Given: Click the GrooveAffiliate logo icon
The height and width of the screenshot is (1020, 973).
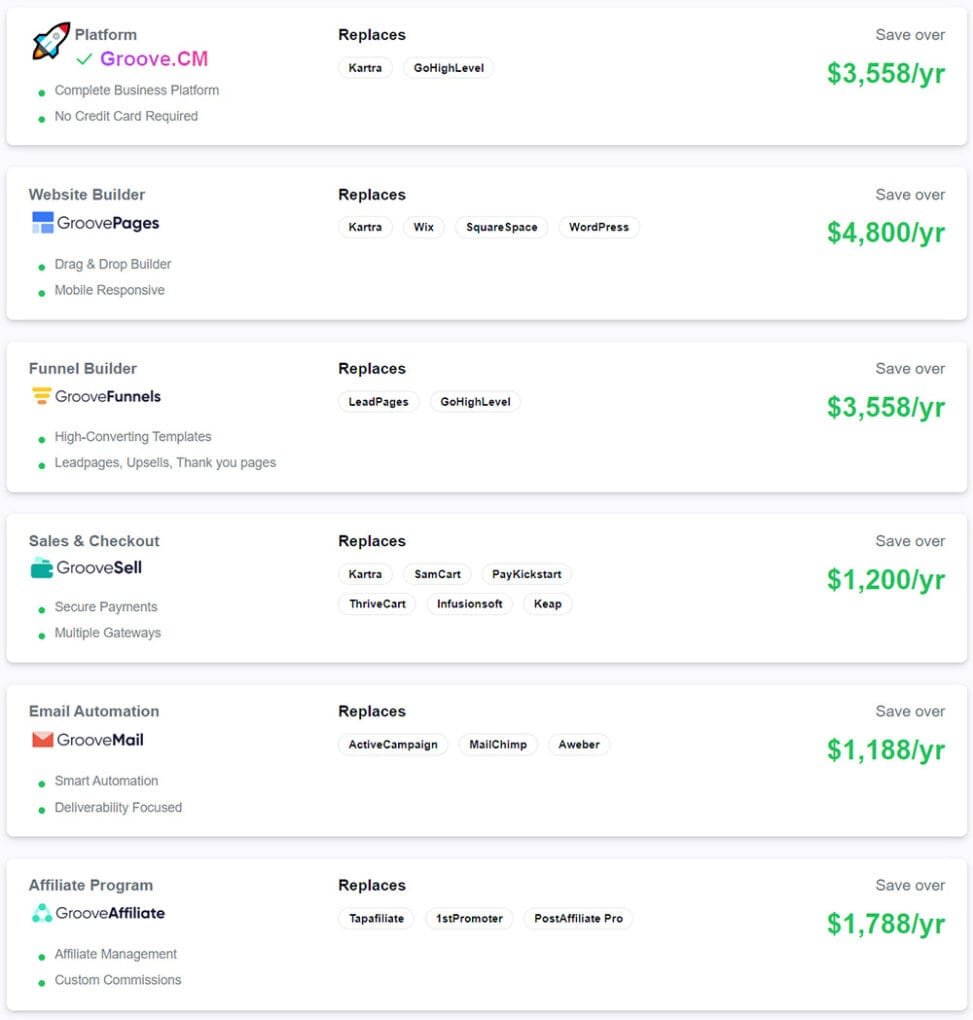Looking at the screenshot, I should coord(42,912).
